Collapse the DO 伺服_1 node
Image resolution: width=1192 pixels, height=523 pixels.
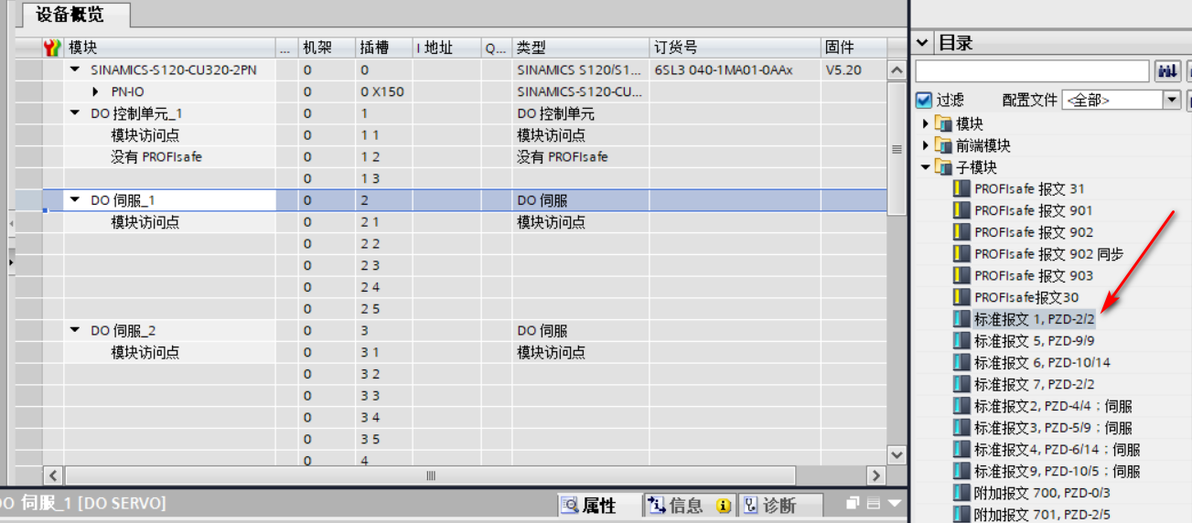pos(74,201)
